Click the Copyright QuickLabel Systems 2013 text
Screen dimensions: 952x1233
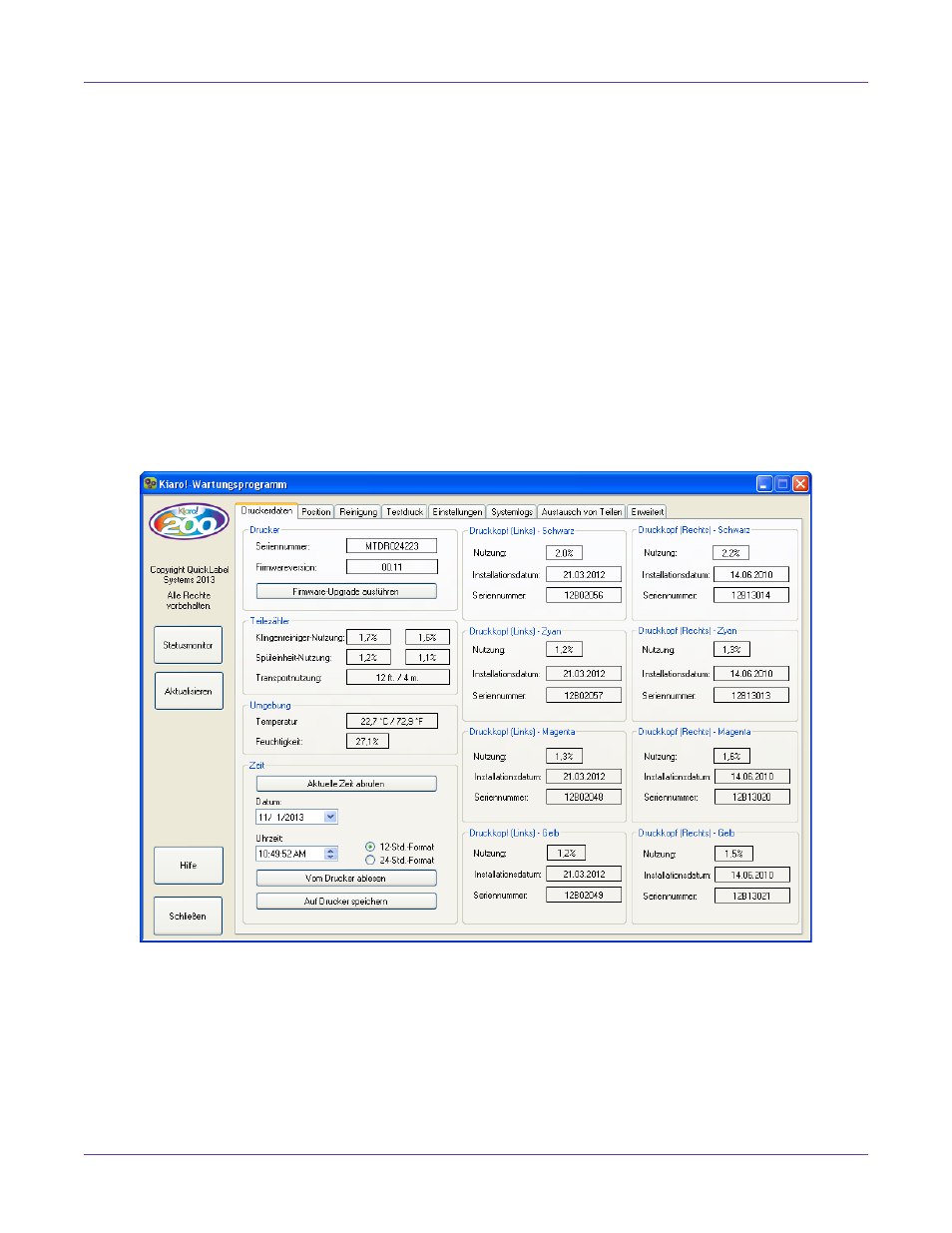(x=190, y=574)
